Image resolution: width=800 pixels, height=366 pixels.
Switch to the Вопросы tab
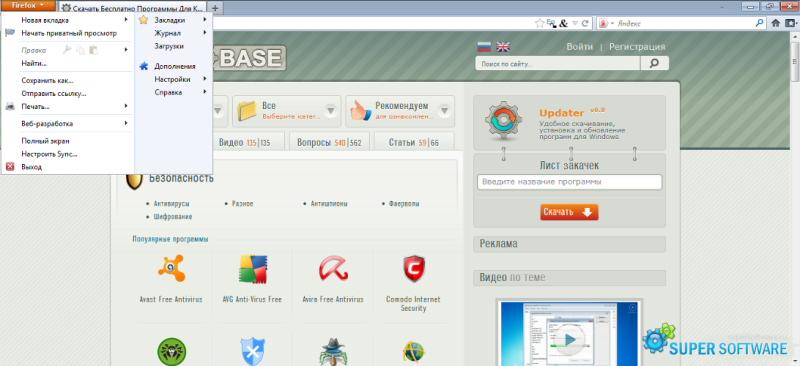tap(329, 142)
